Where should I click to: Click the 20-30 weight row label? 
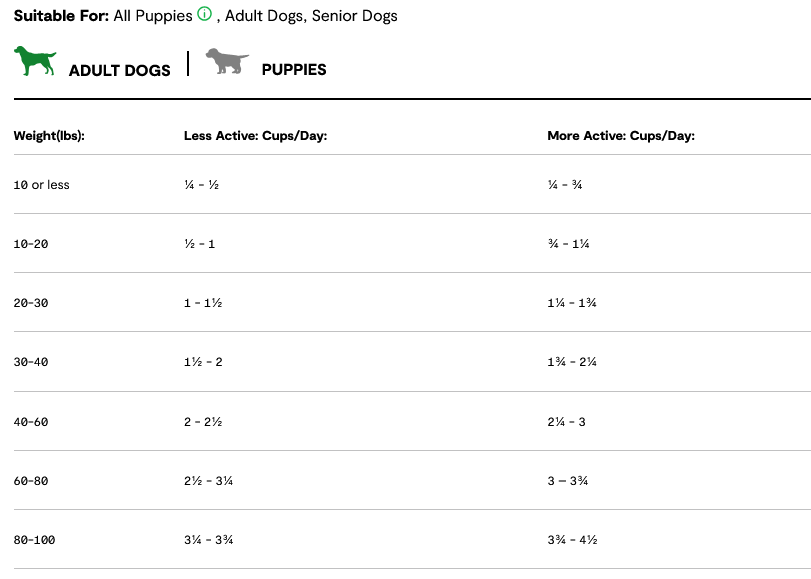click(31, 303)
